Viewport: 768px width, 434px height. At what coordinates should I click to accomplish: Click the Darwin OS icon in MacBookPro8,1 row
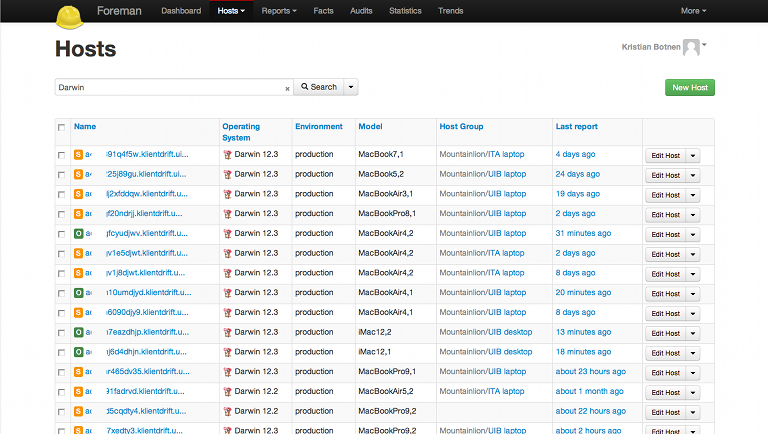coord(227,214)
